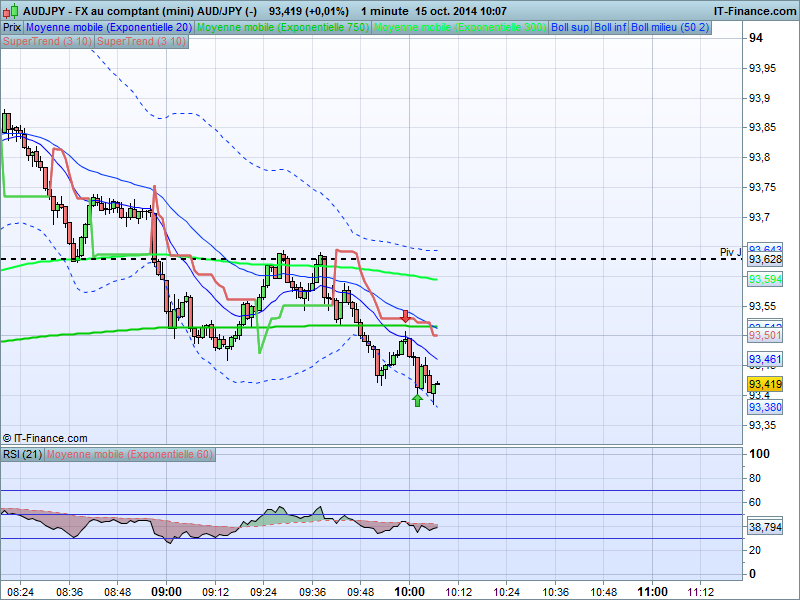Click the candlestick chart icon beside AUDJPY title

click(x=10, y=11)
